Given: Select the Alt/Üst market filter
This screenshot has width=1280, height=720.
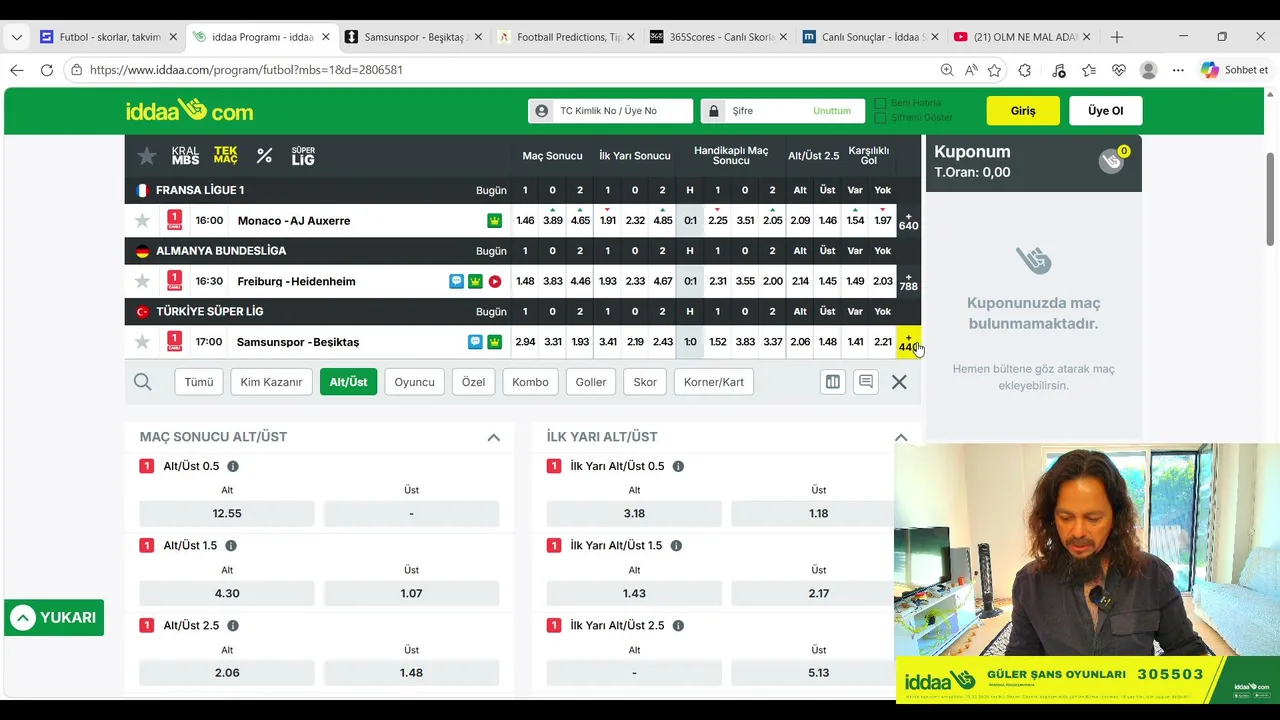Looking at the screenshot, I should 348,382.
